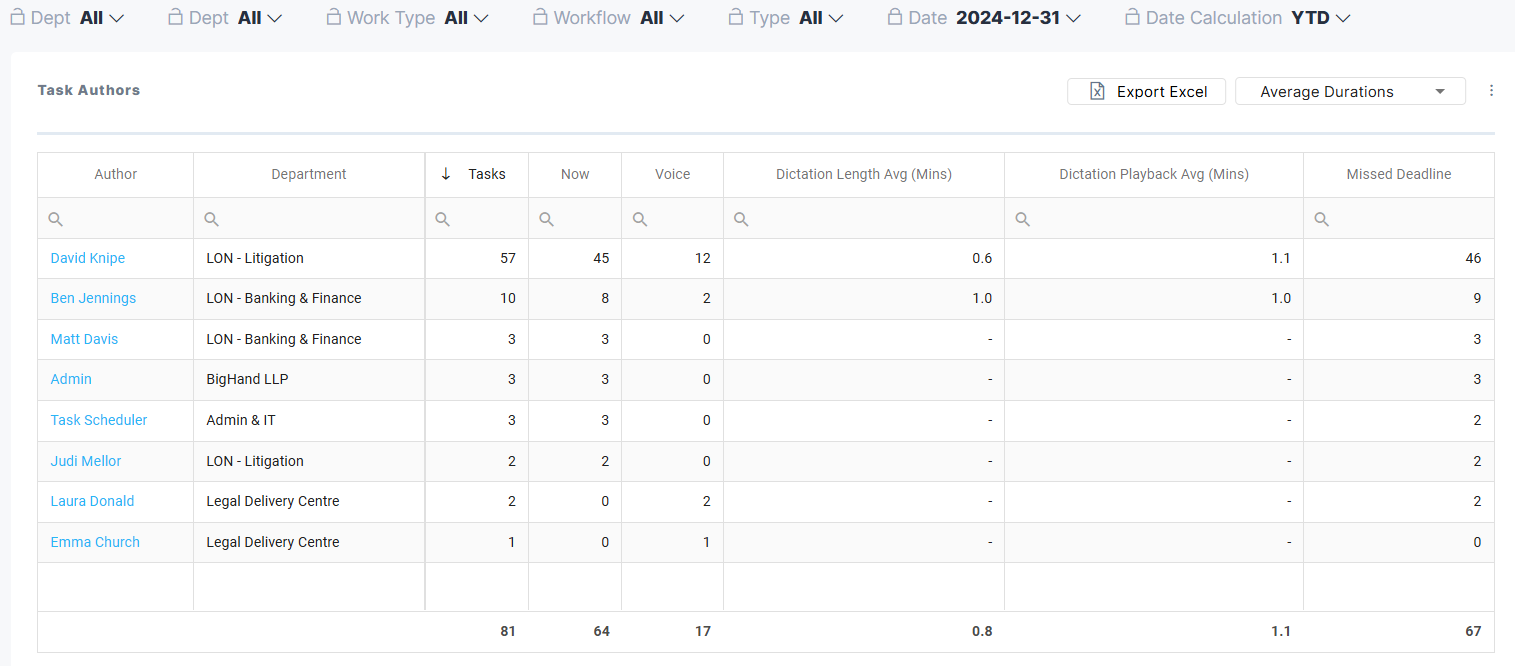This screenshot has height=666, width=1515.
Task: Click the Export Excel button
Action: [x=1146, y=92]
